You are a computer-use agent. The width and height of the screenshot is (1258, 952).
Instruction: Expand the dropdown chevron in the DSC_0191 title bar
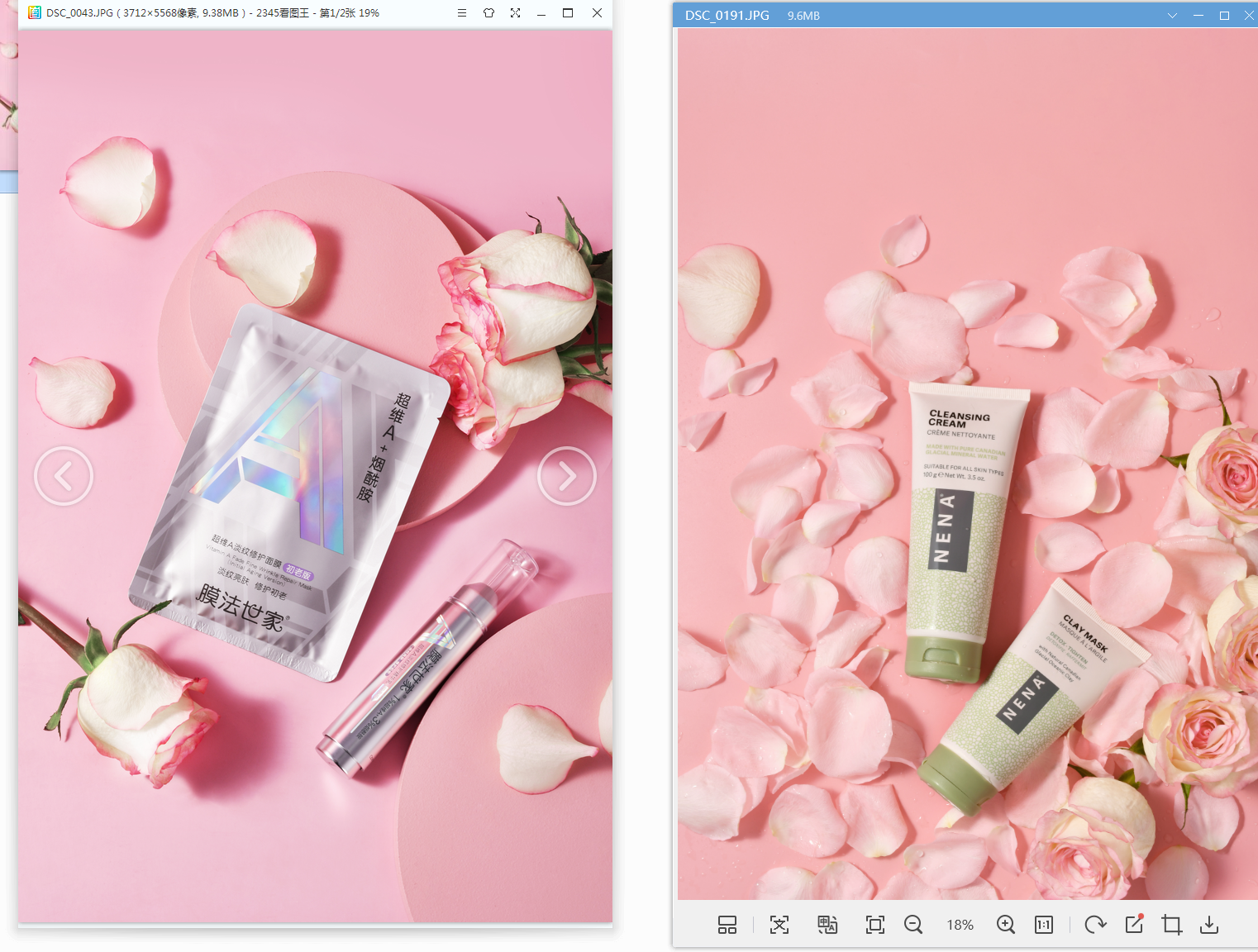pyautogui.click(x=1172, y=16)
